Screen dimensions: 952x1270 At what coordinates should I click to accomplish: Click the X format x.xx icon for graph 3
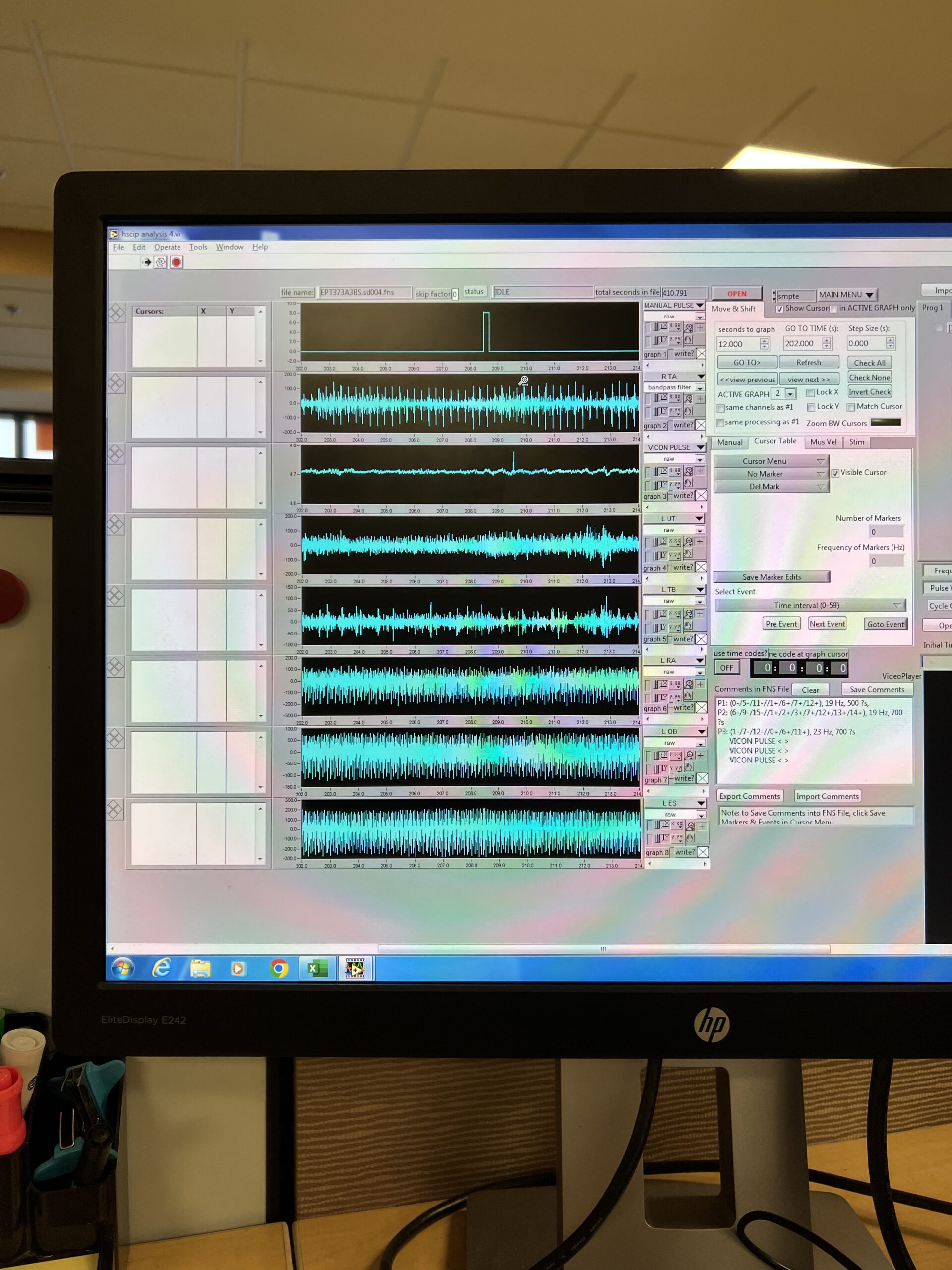675,471
